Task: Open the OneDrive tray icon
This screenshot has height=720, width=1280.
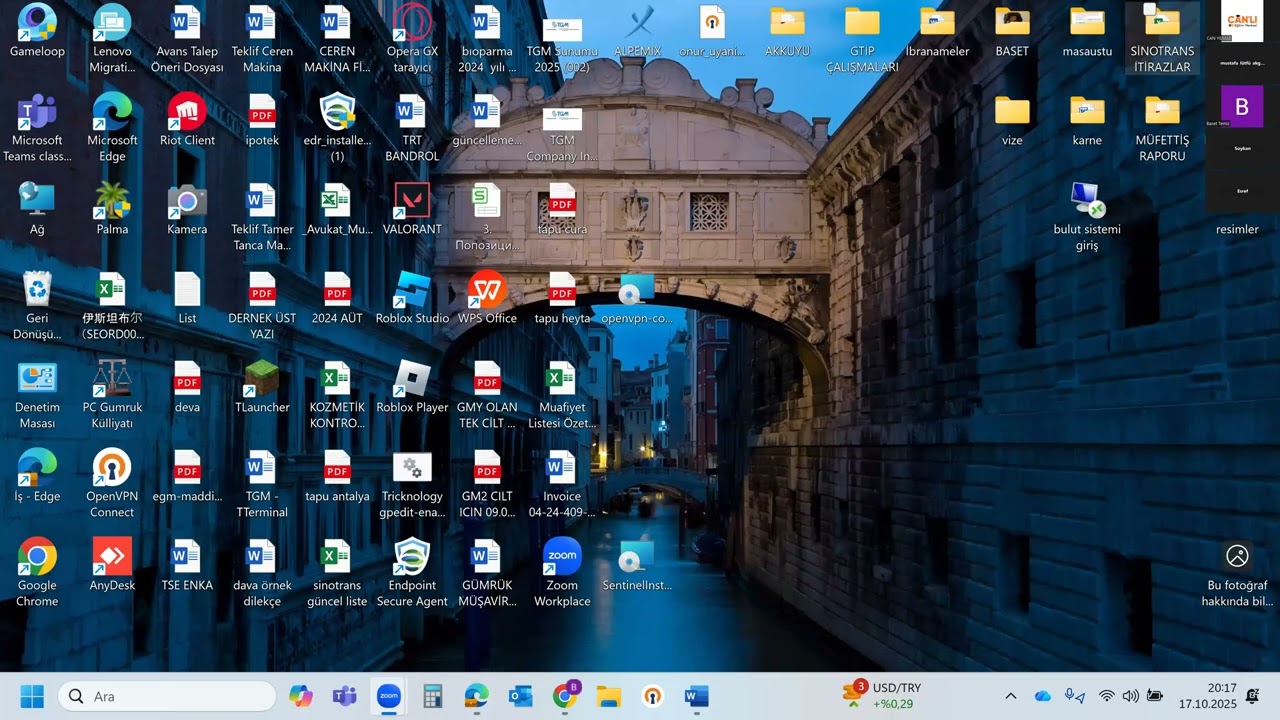Action: [x=1043, y=696]
